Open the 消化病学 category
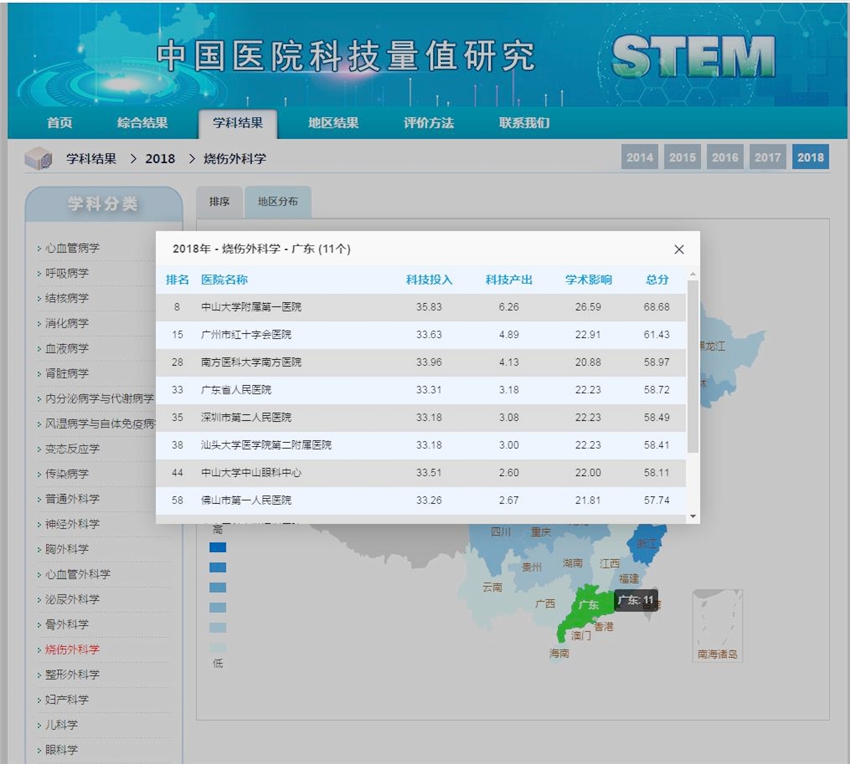The height and width of the screenshot is (764, 850). tap(67, 324)
